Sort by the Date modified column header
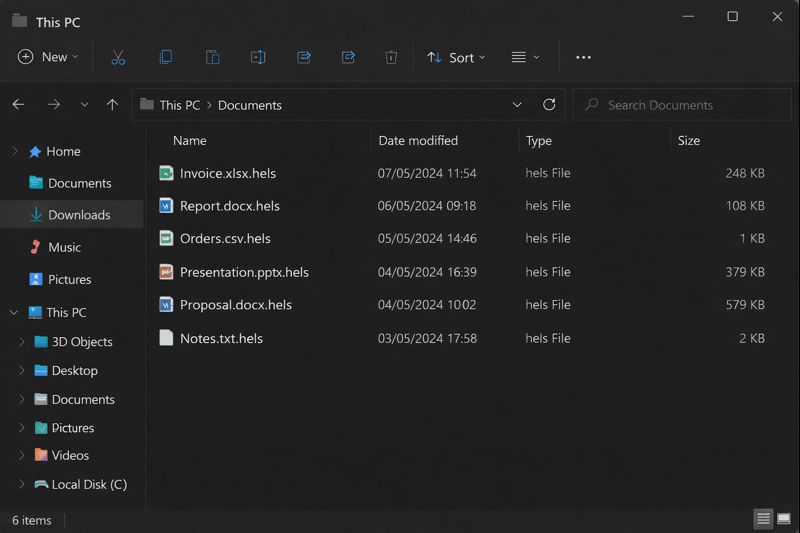The image size is (800, 533). tap(418, 141)
